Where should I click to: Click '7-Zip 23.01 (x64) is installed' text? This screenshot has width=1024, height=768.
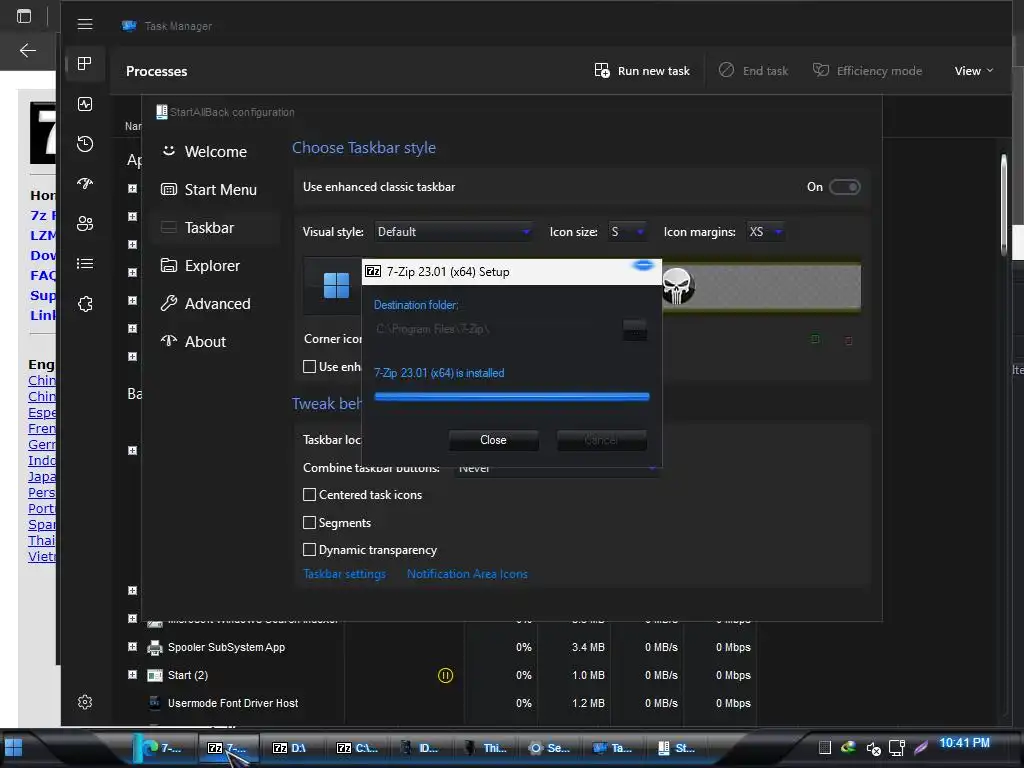click(439, 373)
